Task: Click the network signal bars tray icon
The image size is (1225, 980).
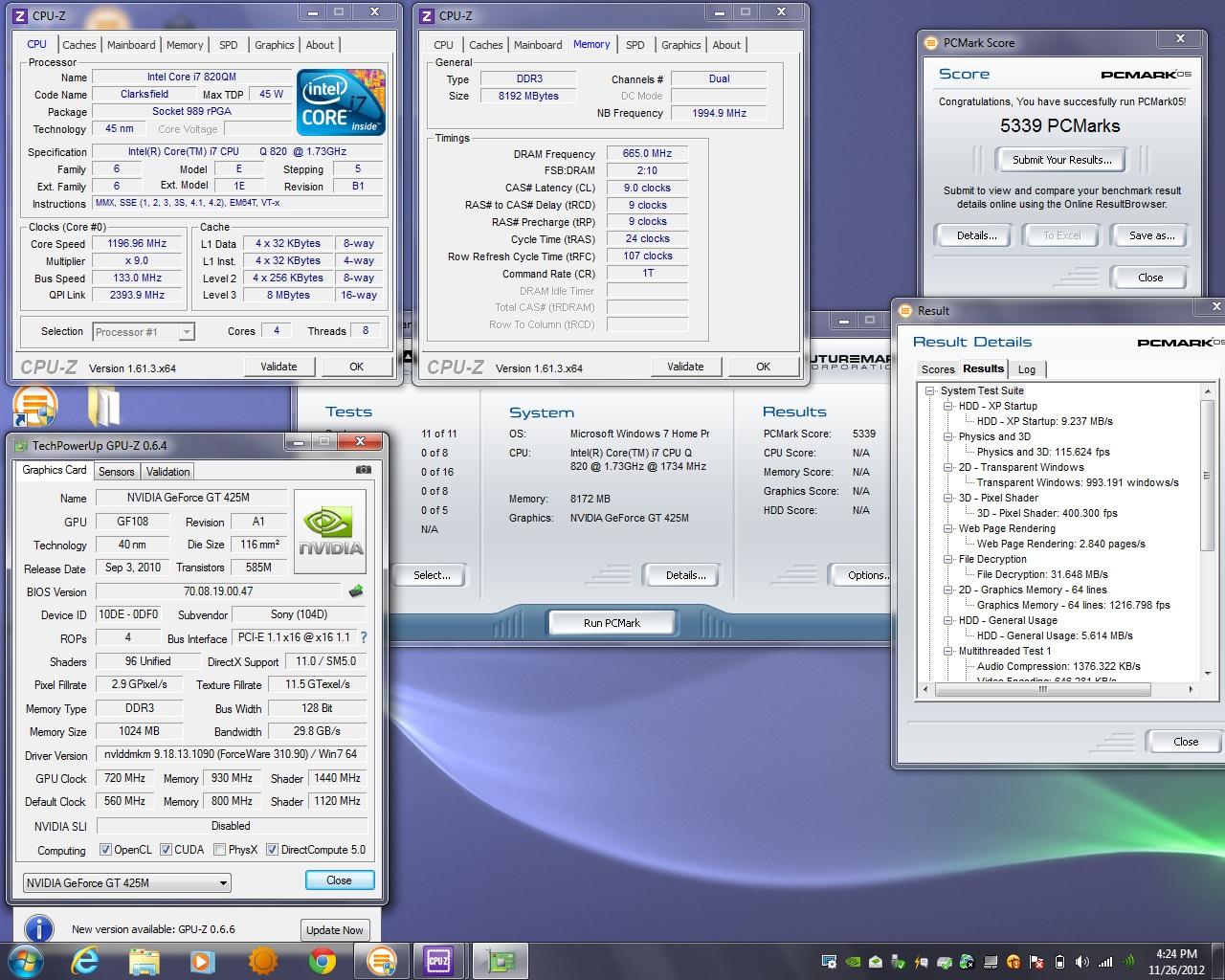Action: 1105,962
